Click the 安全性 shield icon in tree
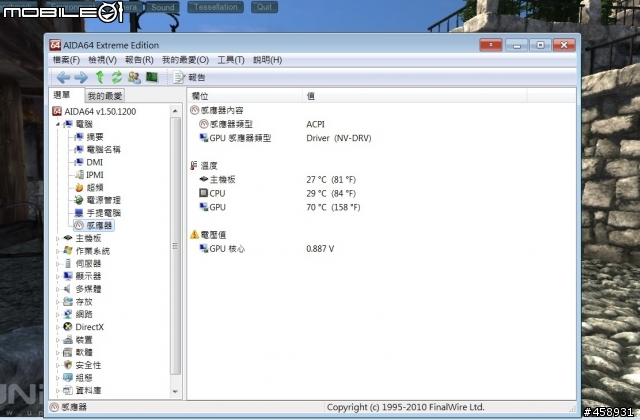The height and width of the screenshot is (420, 640). [x=68, y=365]
